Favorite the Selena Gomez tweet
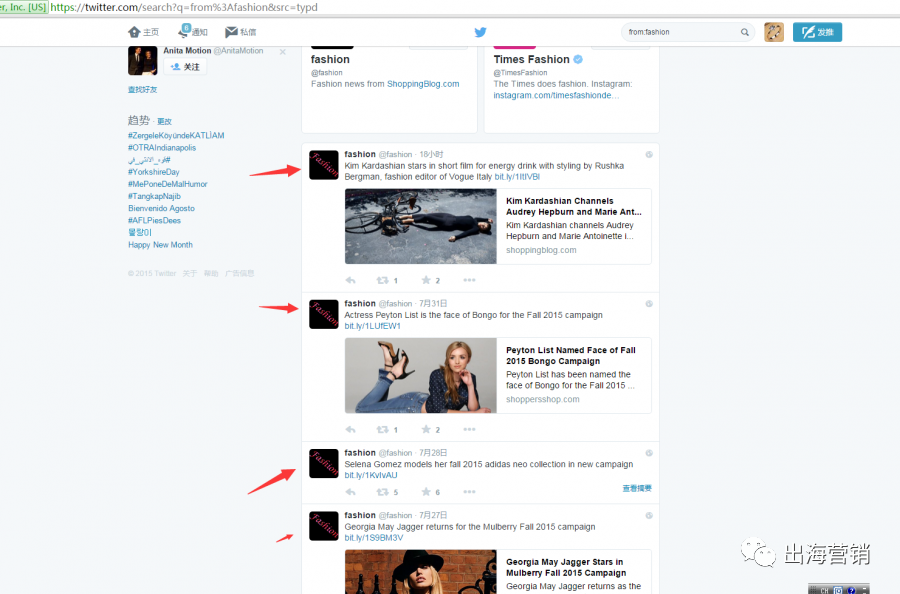Screen dimensions: 900x594 [426, 492]
